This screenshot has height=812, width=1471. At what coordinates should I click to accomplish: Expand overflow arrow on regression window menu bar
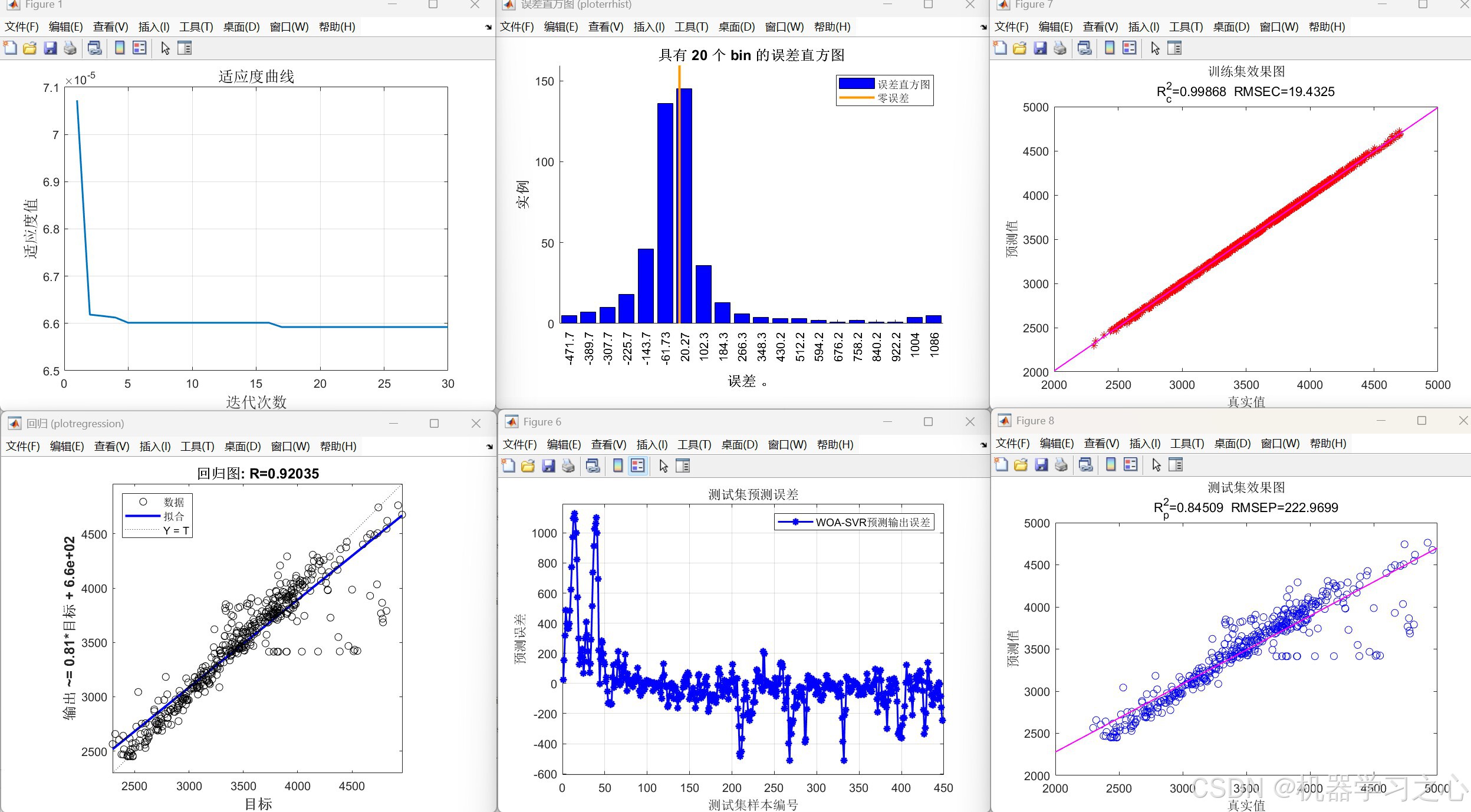click(489, 447)
